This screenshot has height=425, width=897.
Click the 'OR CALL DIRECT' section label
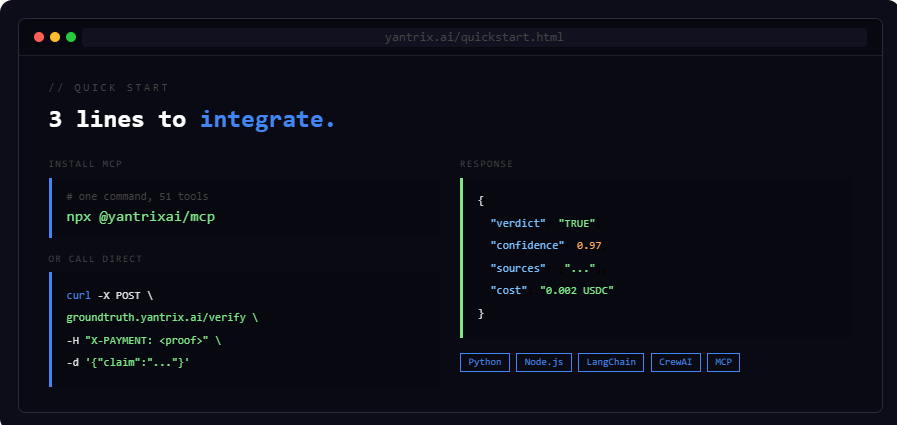pos(96,259)
